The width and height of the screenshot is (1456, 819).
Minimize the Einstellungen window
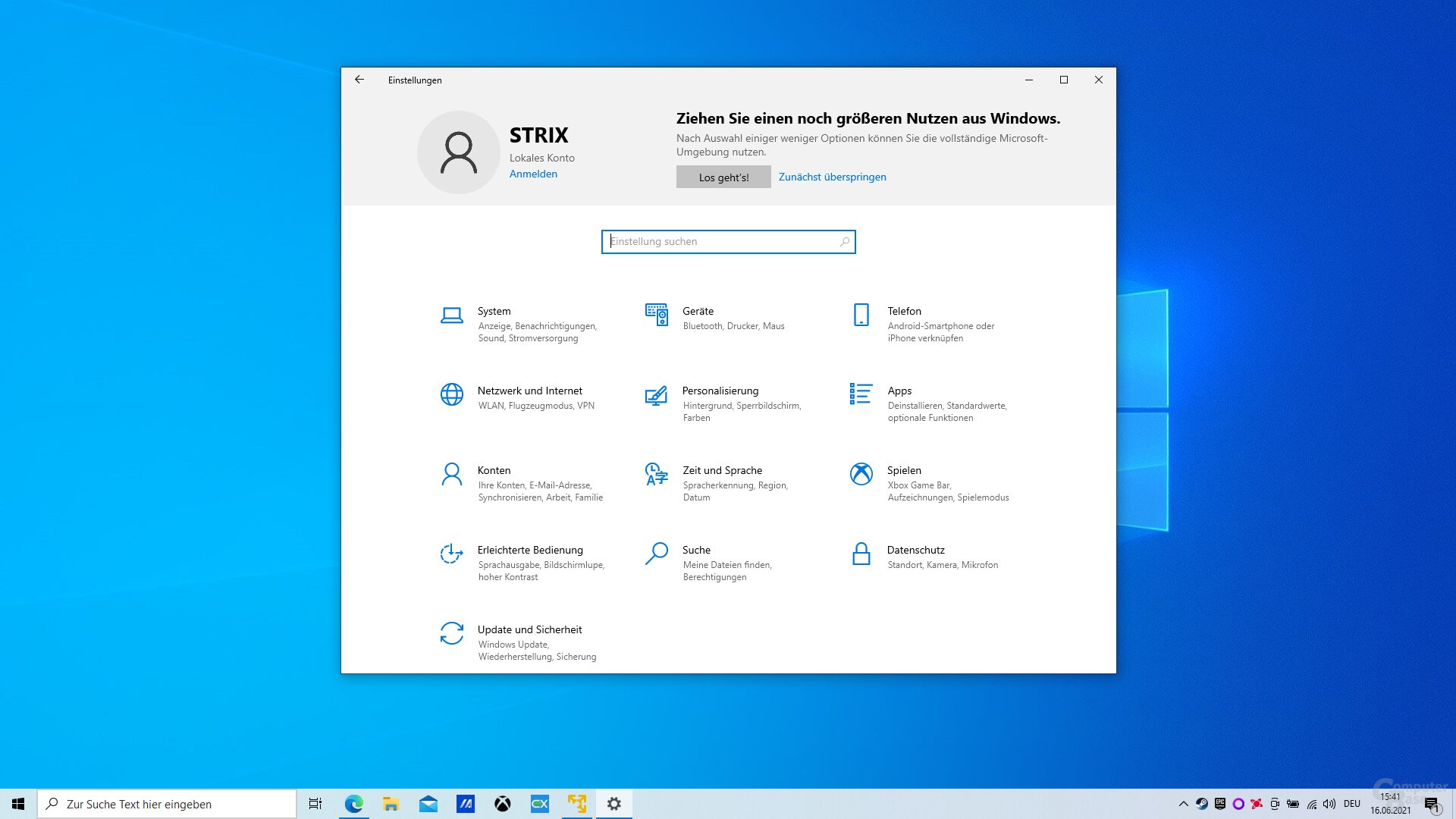[x=1029, y=80]
